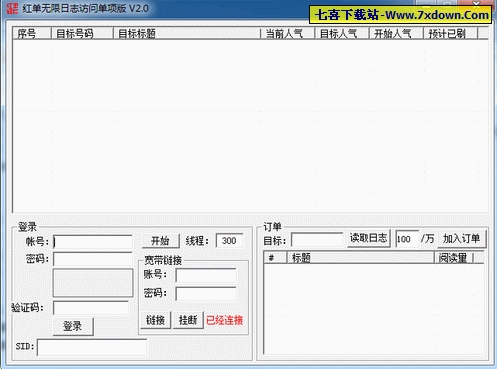
Task: Focus the login 密码 password field
Action: [x=93, y=259]
